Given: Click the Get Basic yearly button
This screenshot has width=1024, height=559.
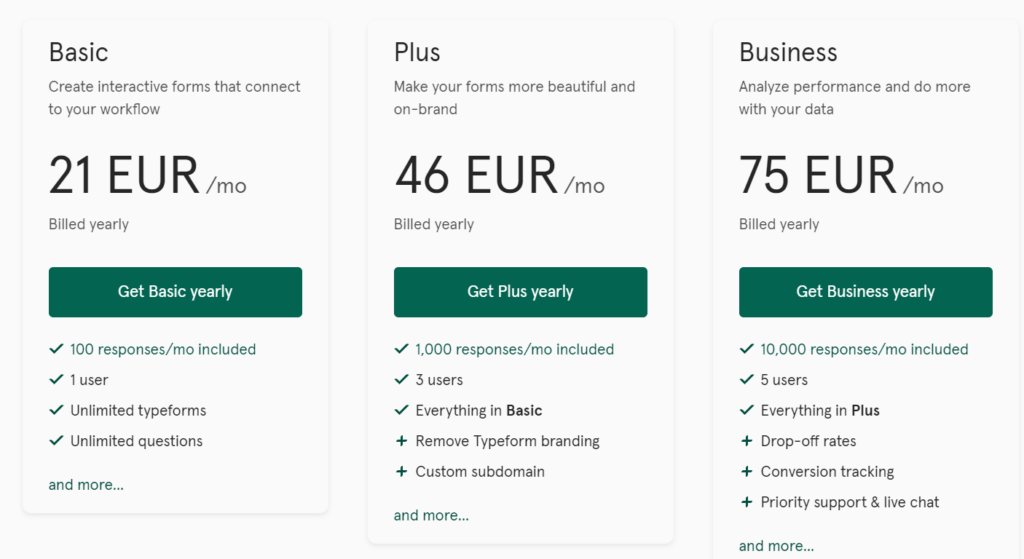Looking at the screenshot, I should click(175, 292).
